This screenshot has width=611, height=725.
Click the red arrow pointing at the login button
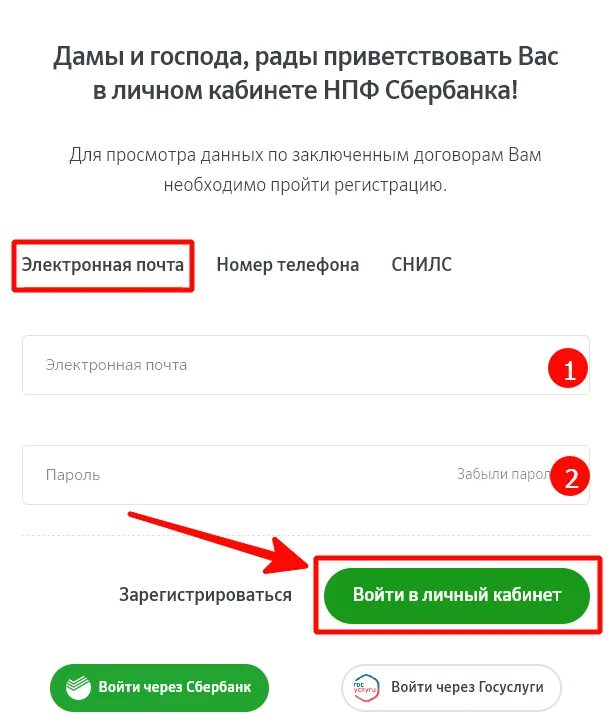pyautogui.click(x=219, y=543)
